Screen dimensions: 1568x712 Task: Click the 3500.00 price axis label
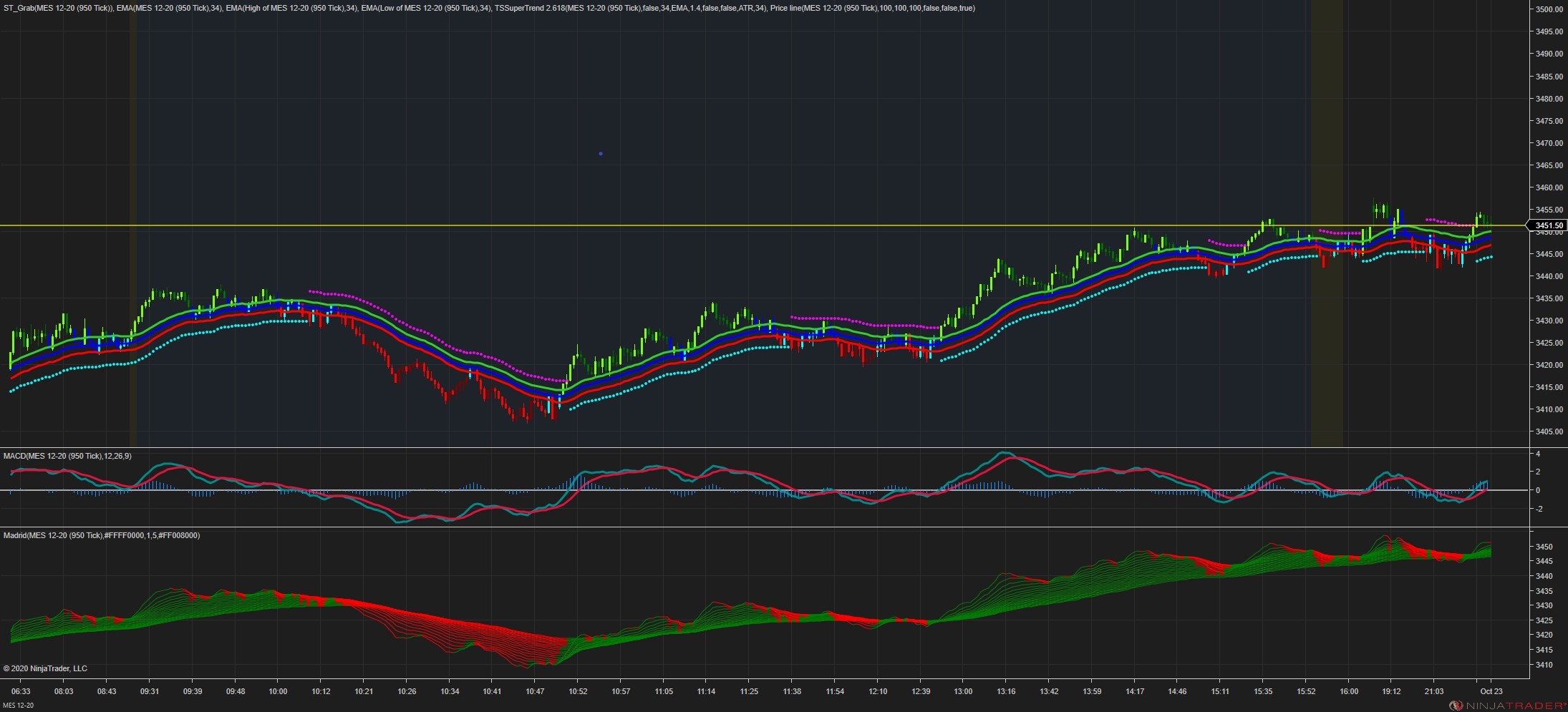pyautogui.click(x=1549, y=9)
